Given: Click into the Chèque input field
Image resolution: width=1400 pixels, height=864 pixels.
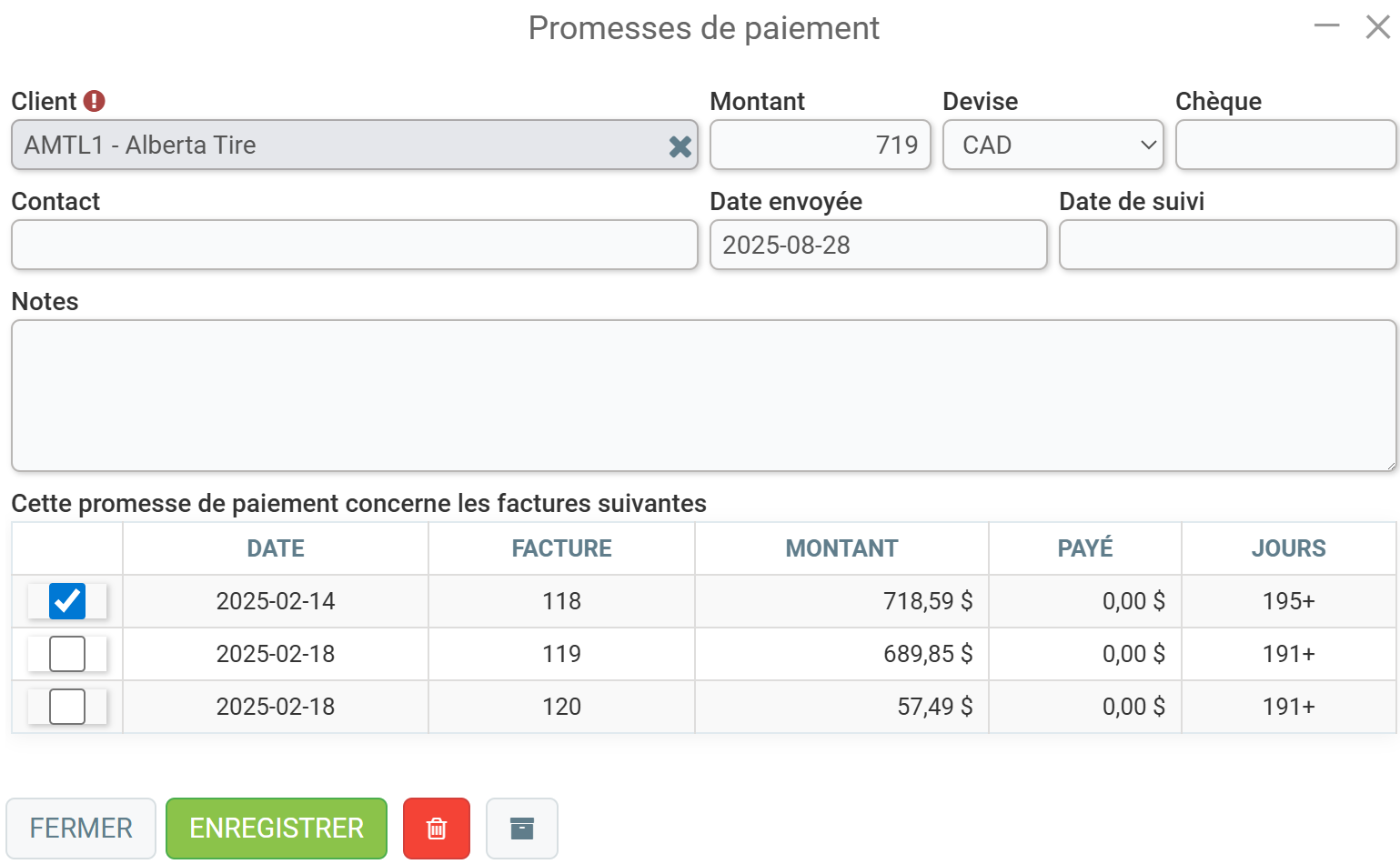Looking at the screenshot, I should point(1284,146).
